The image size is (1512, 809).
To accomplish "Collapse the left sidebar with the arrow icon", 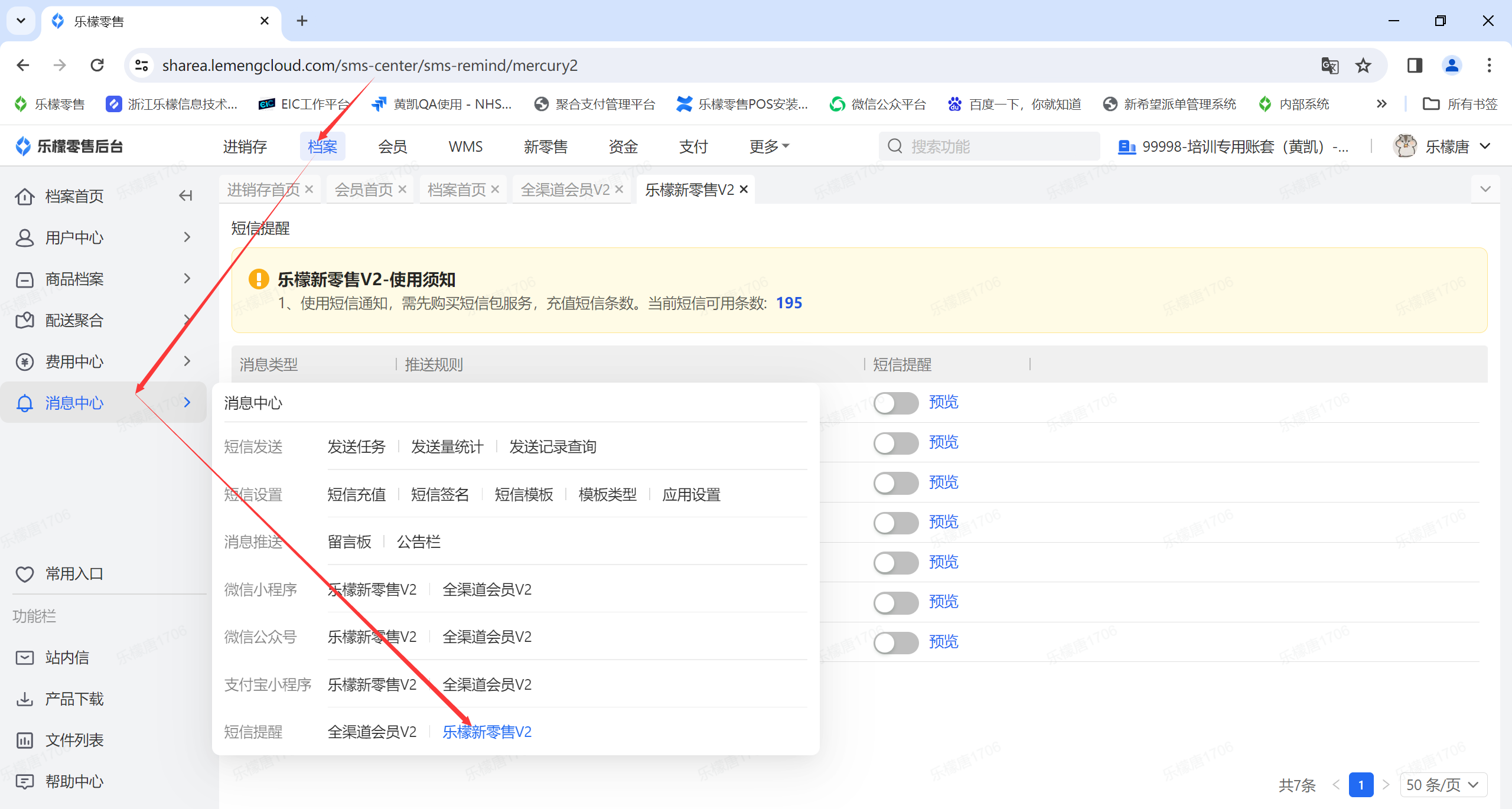I will (185, 195).
